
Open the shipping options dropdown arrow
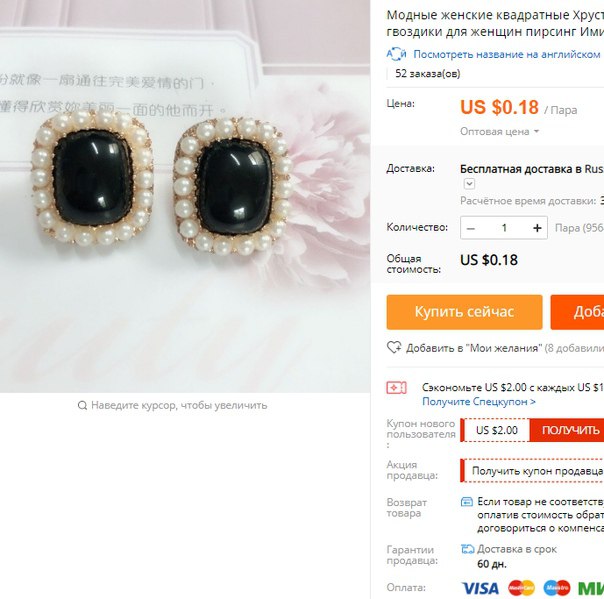click(x=469, y=184)
